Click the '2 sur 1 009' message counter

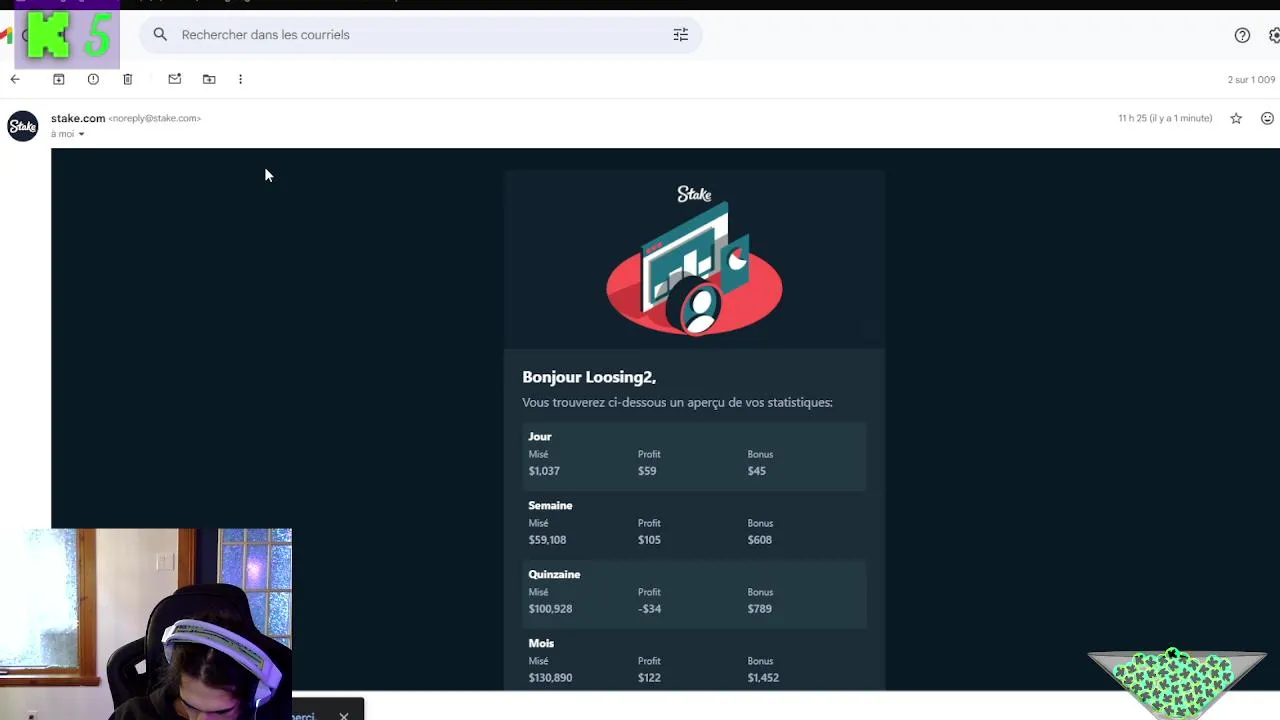pyautogui.click(x=1252, y=80)
